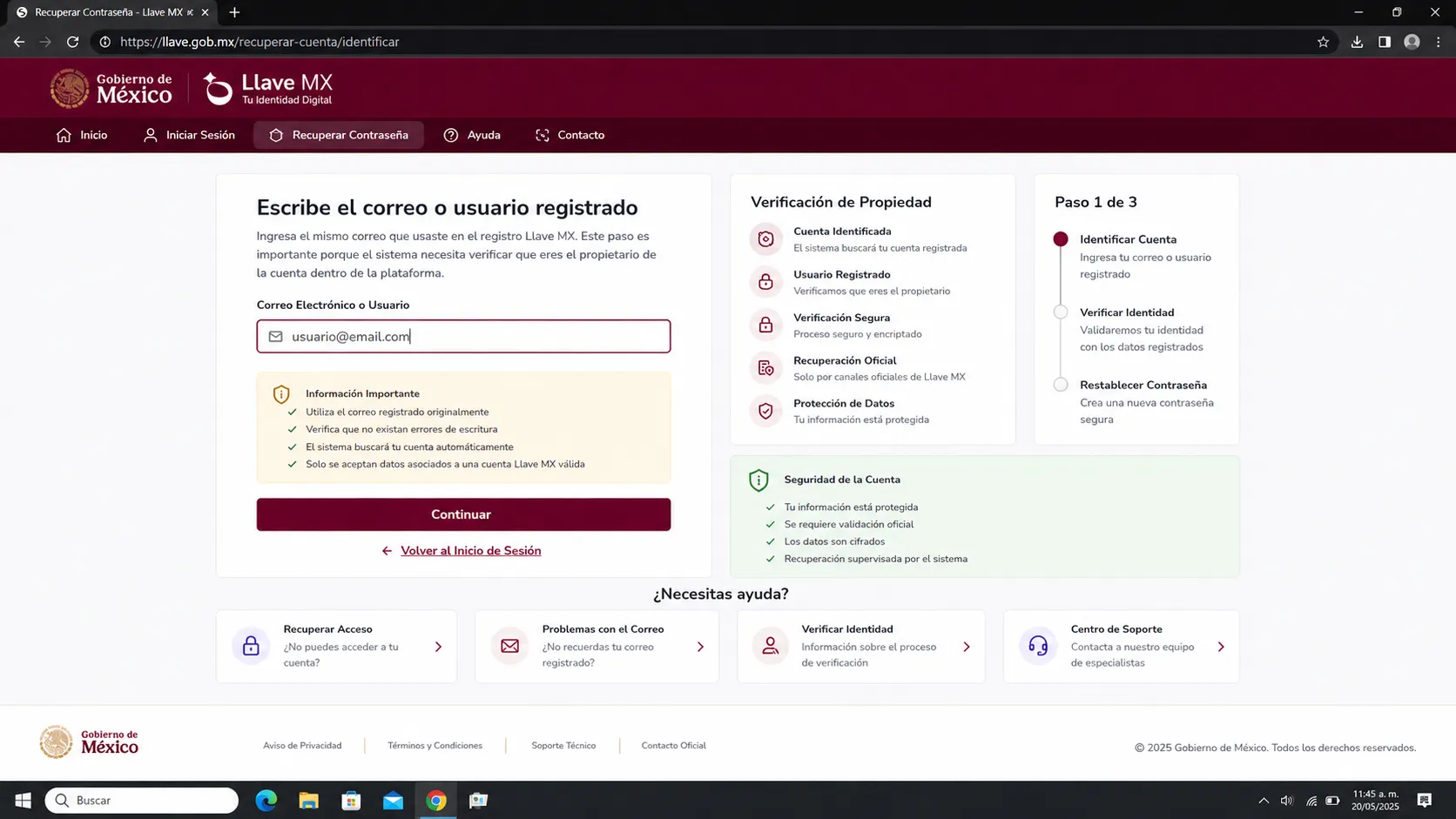Select the Verificar Identidad step circle
Image resolution: width=1456 pixels, height=819 pixels.
tap(1060, 312)
